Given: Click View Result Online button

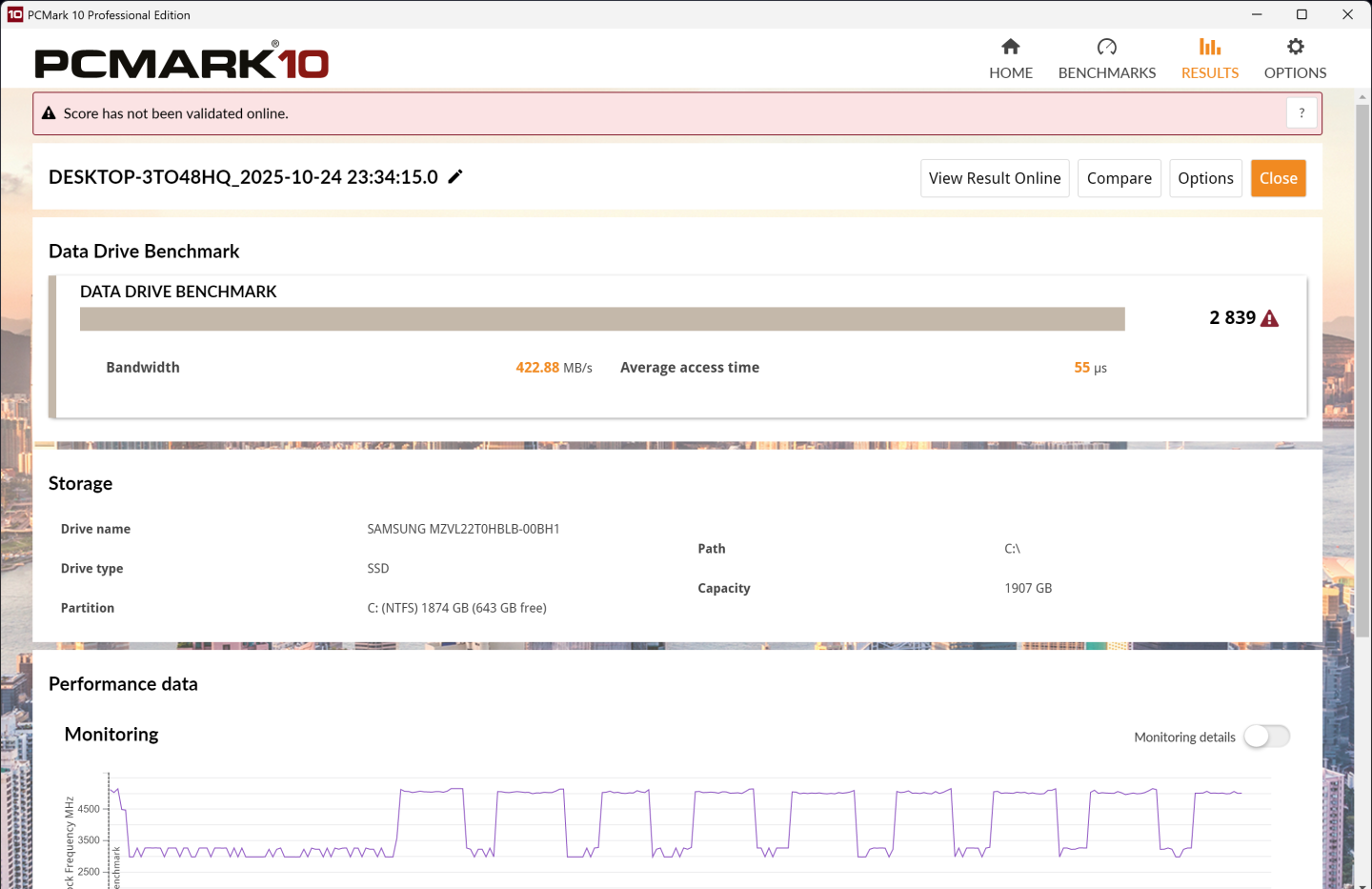Looking at the screenshot, I should [995, 178].
